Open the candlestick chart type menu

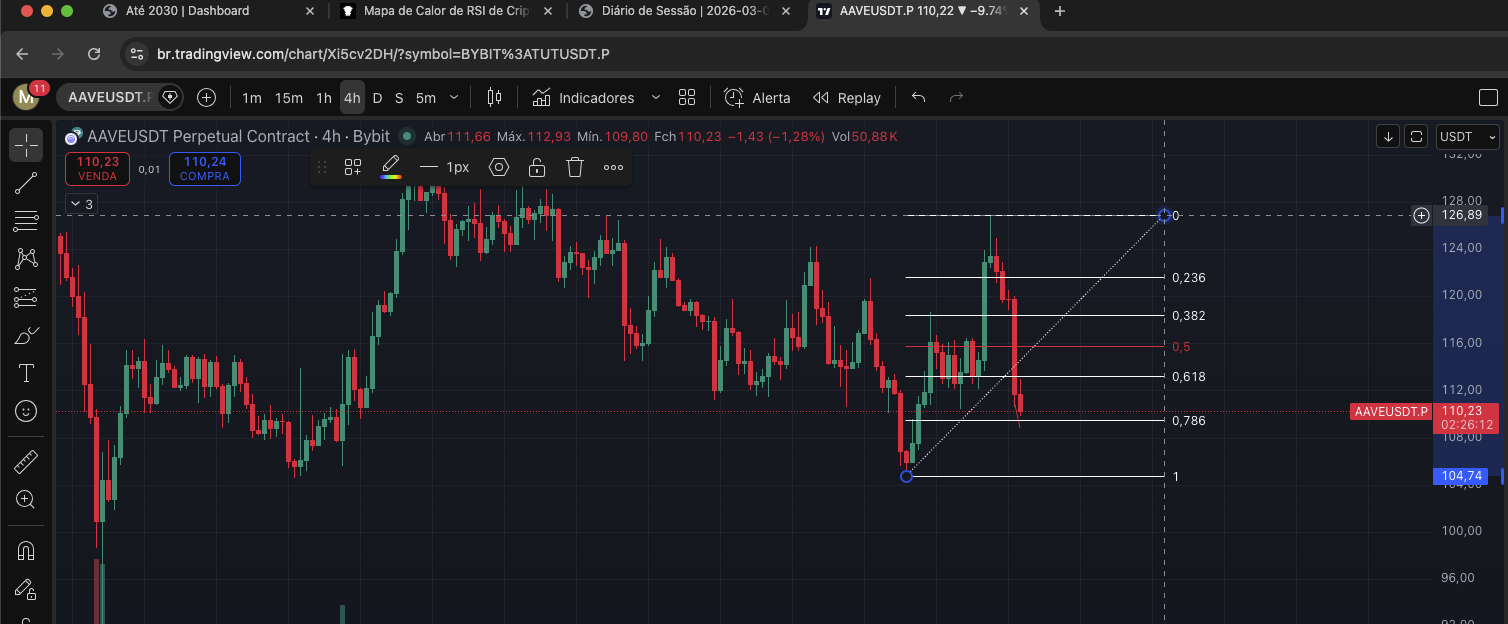click(494, 98)
